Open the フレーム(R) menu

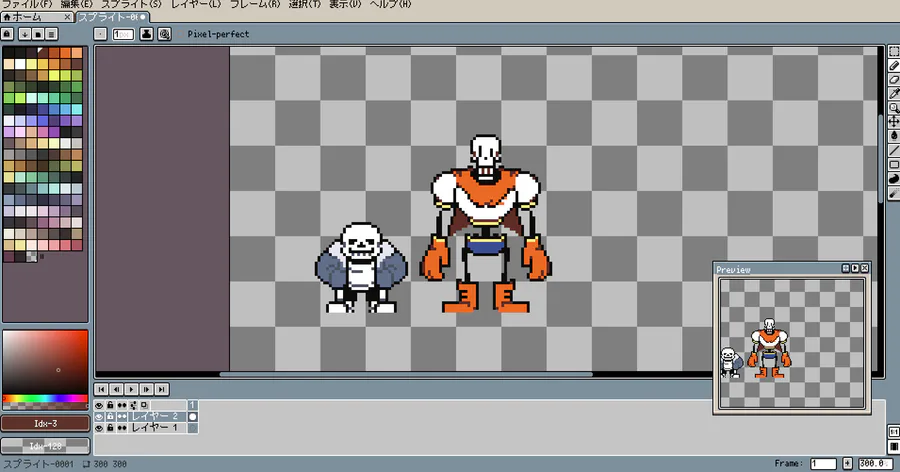click(255, 4)
